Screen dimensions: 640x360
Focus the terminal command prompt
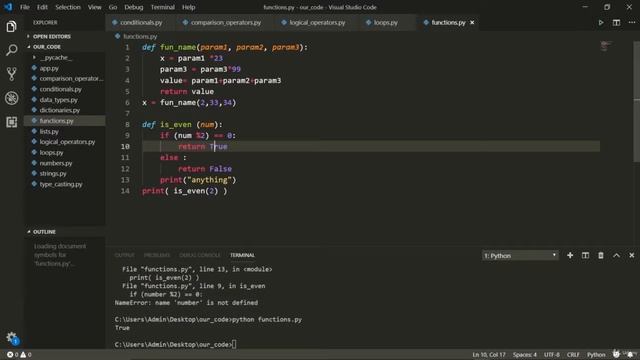(176, 345)
